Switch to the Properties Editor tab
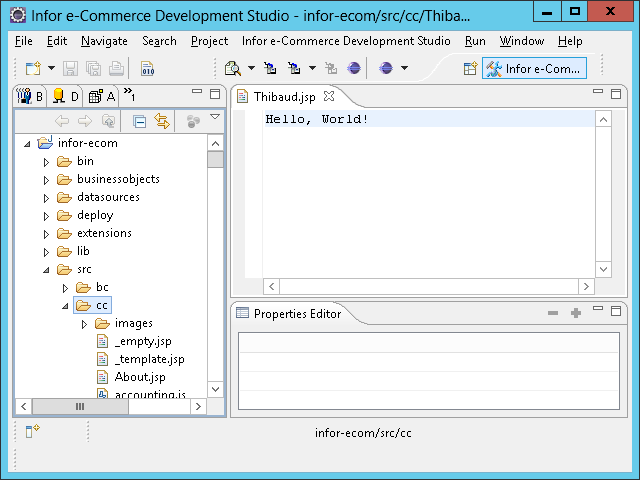640x480 pixels. [x=296, y=314]
